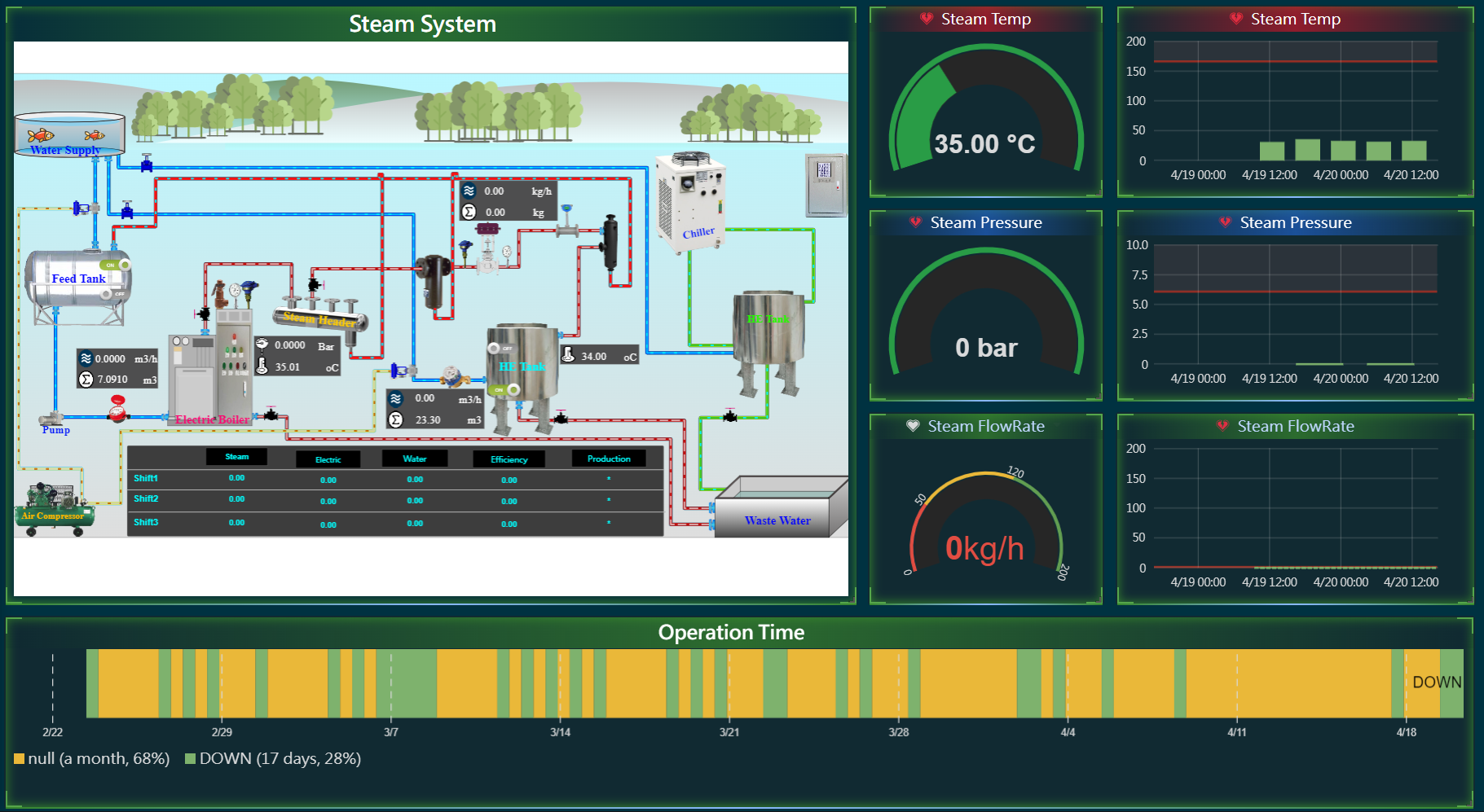This screenshot has height=812, width=1484.
Task: Toggle the HE Tank ON switch
Action: point(505,390)
